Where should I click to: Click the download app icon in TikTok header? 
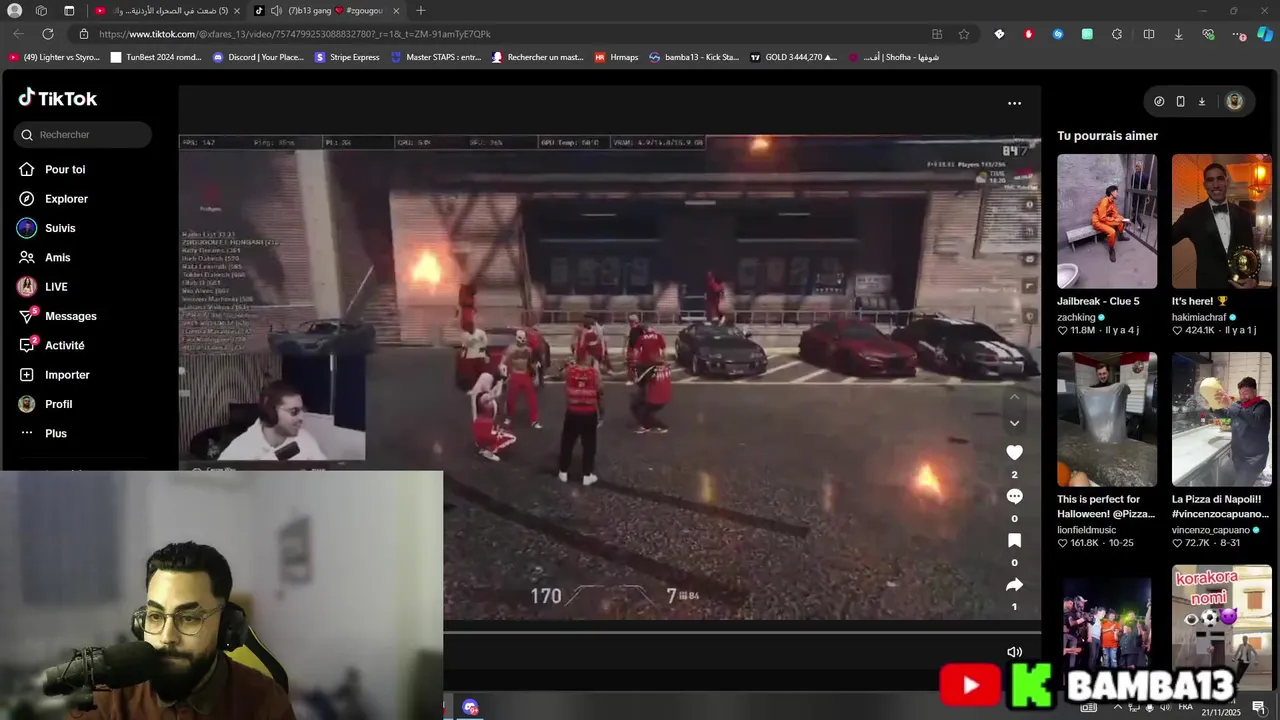1201,101
